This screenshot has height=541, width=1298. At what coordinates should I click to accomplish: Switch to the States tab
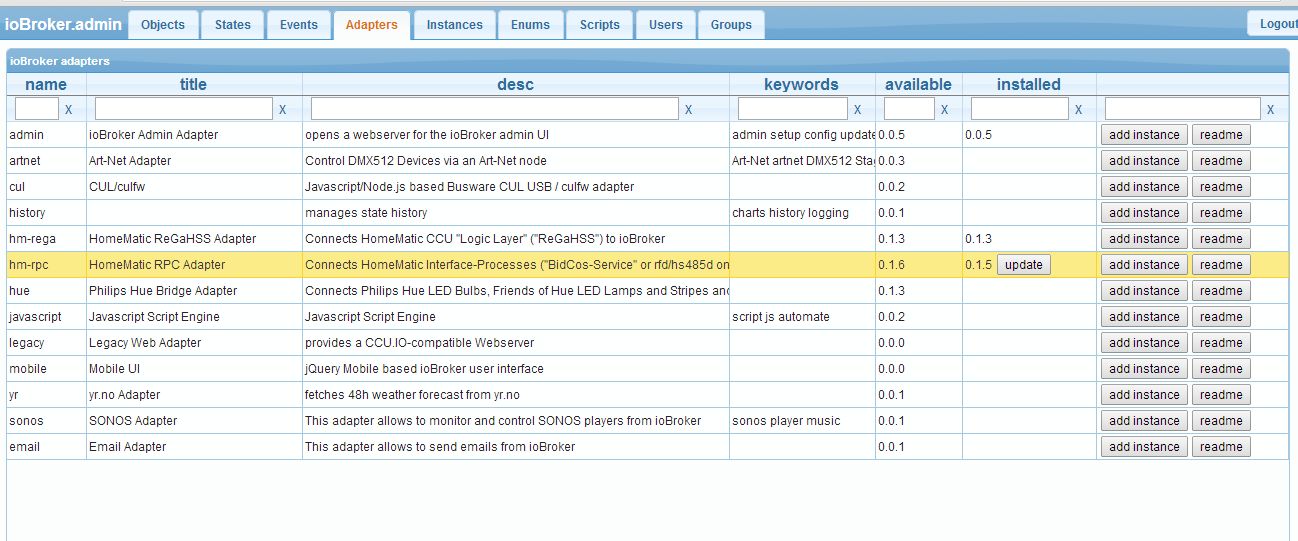tap(233, 25)
